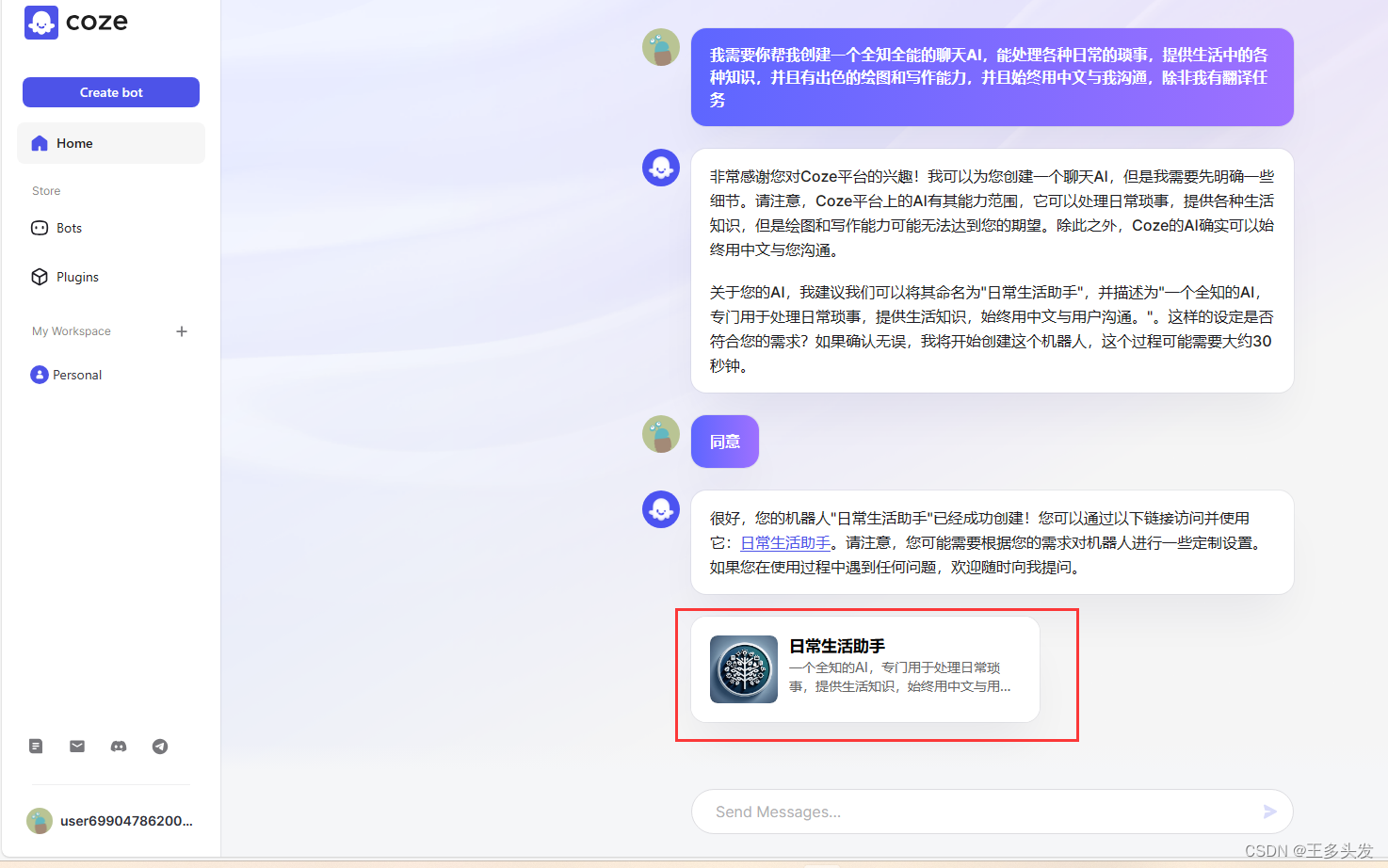Click the 日常生活助手 bot thumbnail image

pos(744,669)
